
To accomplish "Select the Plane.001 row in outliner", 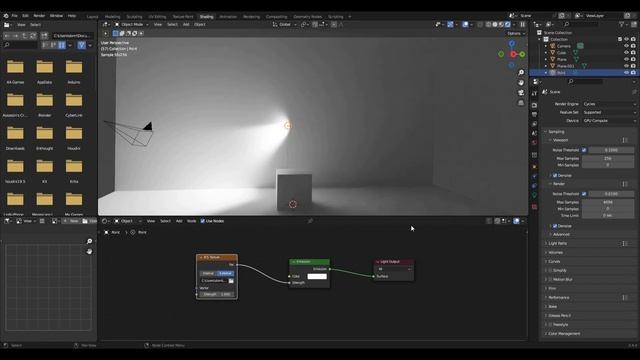I will (583, 66).
